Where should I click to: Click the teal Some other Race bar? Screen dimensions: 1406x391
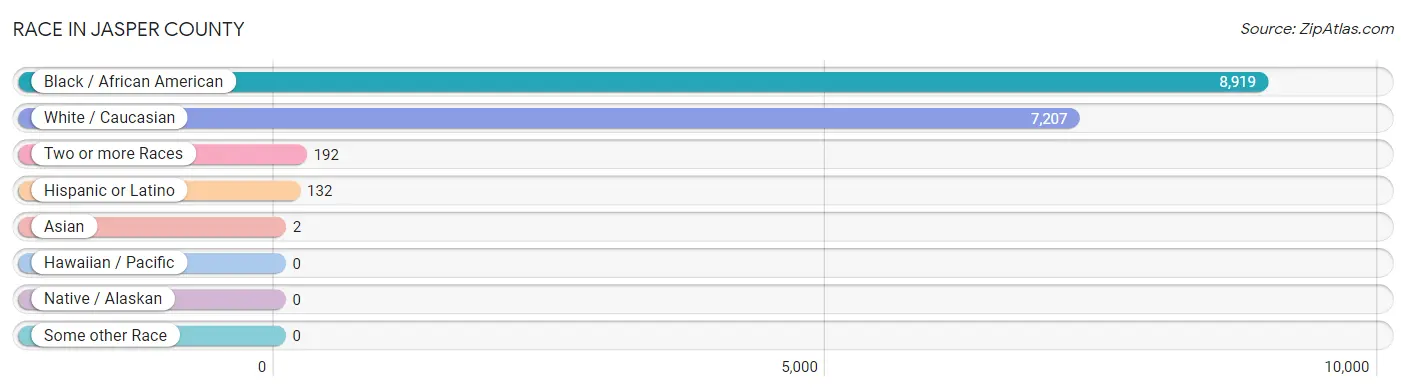152,336
